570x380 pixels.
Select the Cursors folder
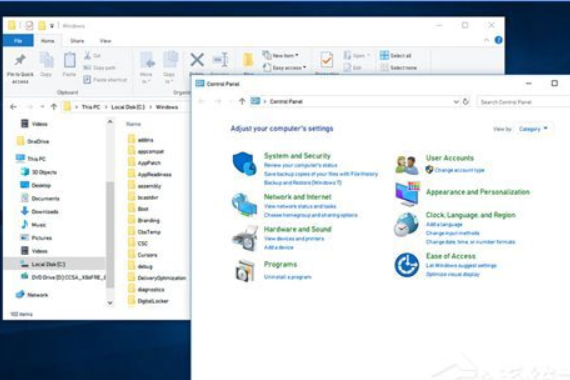click(142, 255)
